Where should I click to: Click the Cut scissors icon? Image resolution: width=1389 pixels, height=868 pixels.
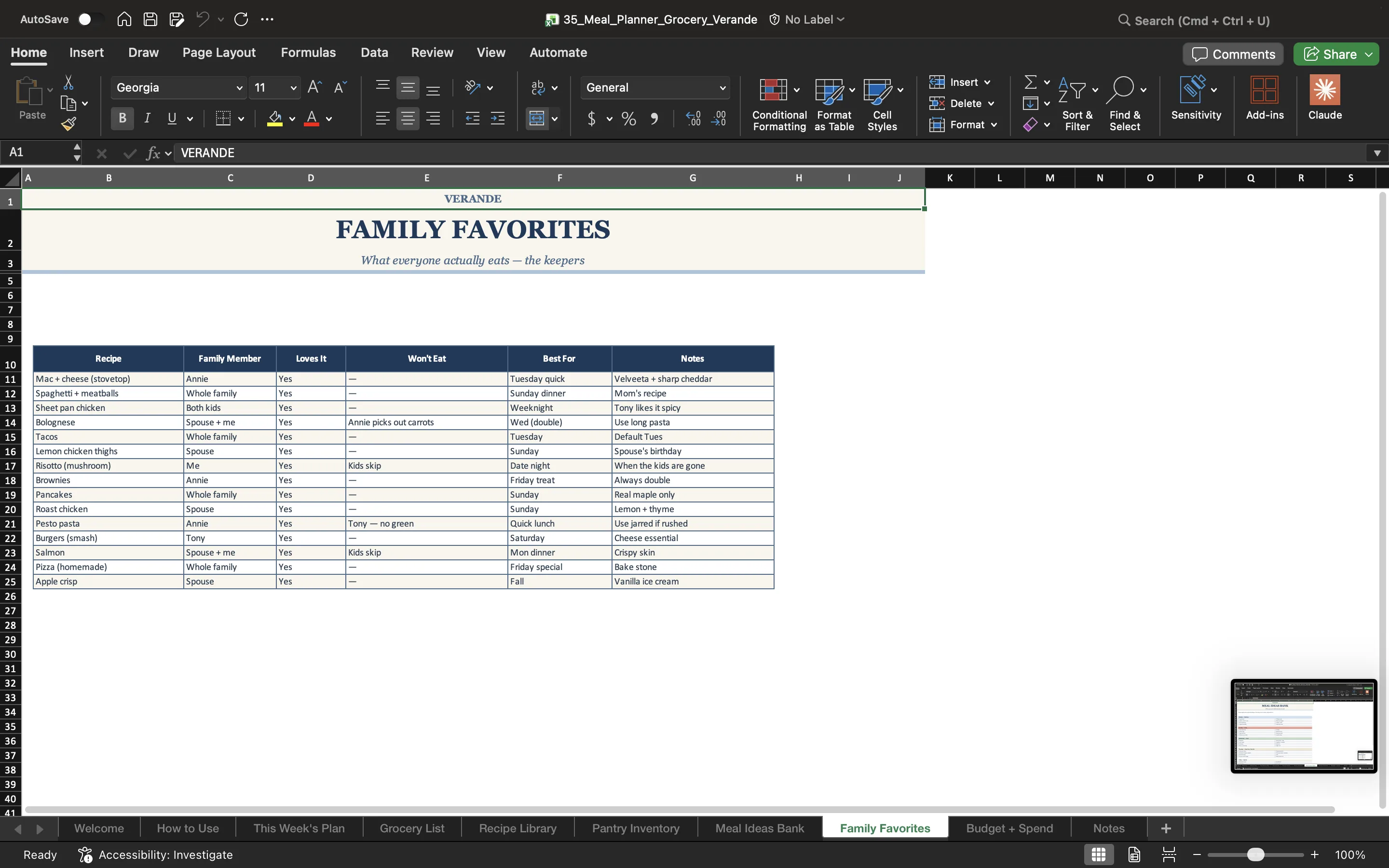pos(68,82)
